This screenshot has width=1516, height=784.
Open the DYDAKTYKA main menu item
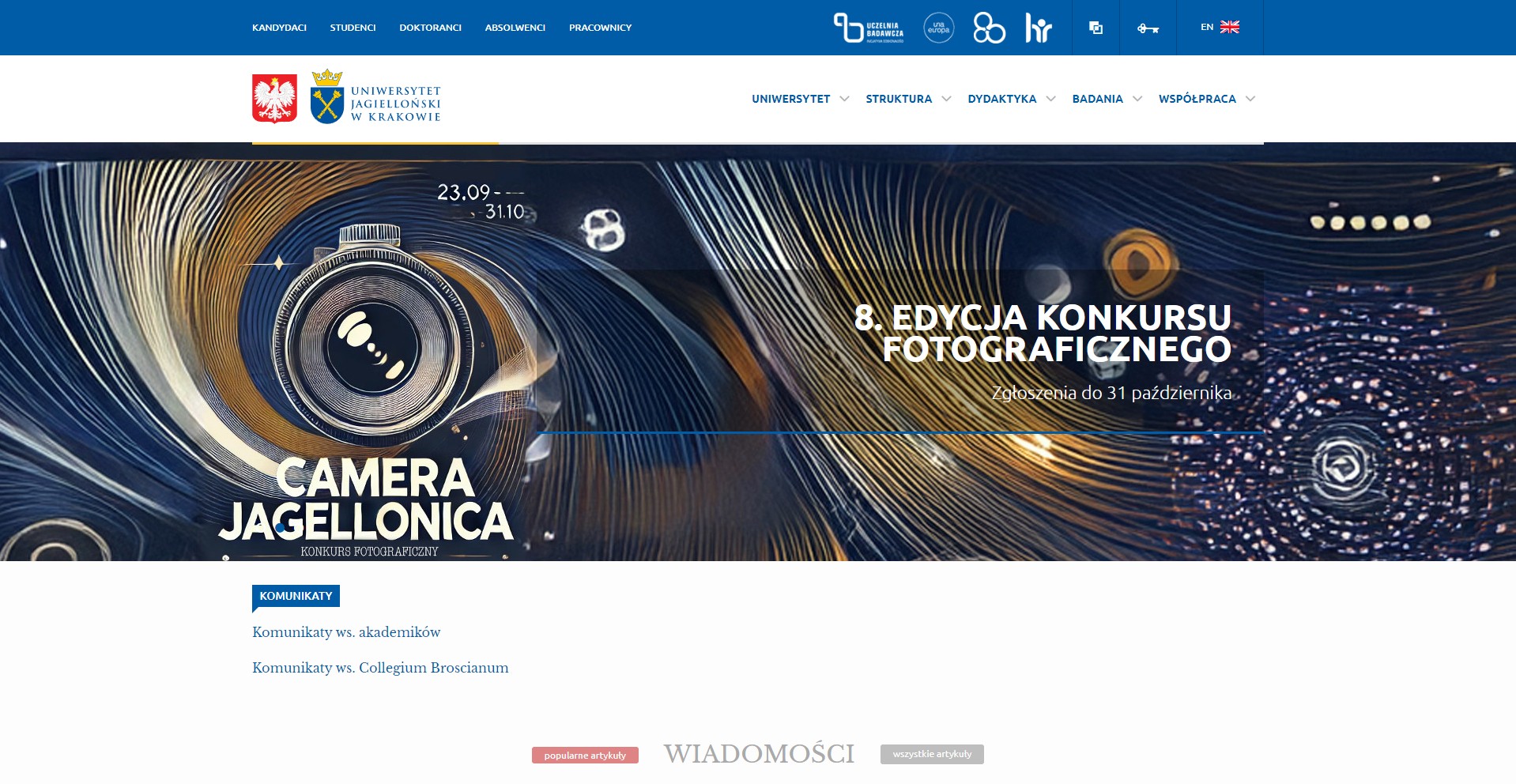pos(1001,99)
